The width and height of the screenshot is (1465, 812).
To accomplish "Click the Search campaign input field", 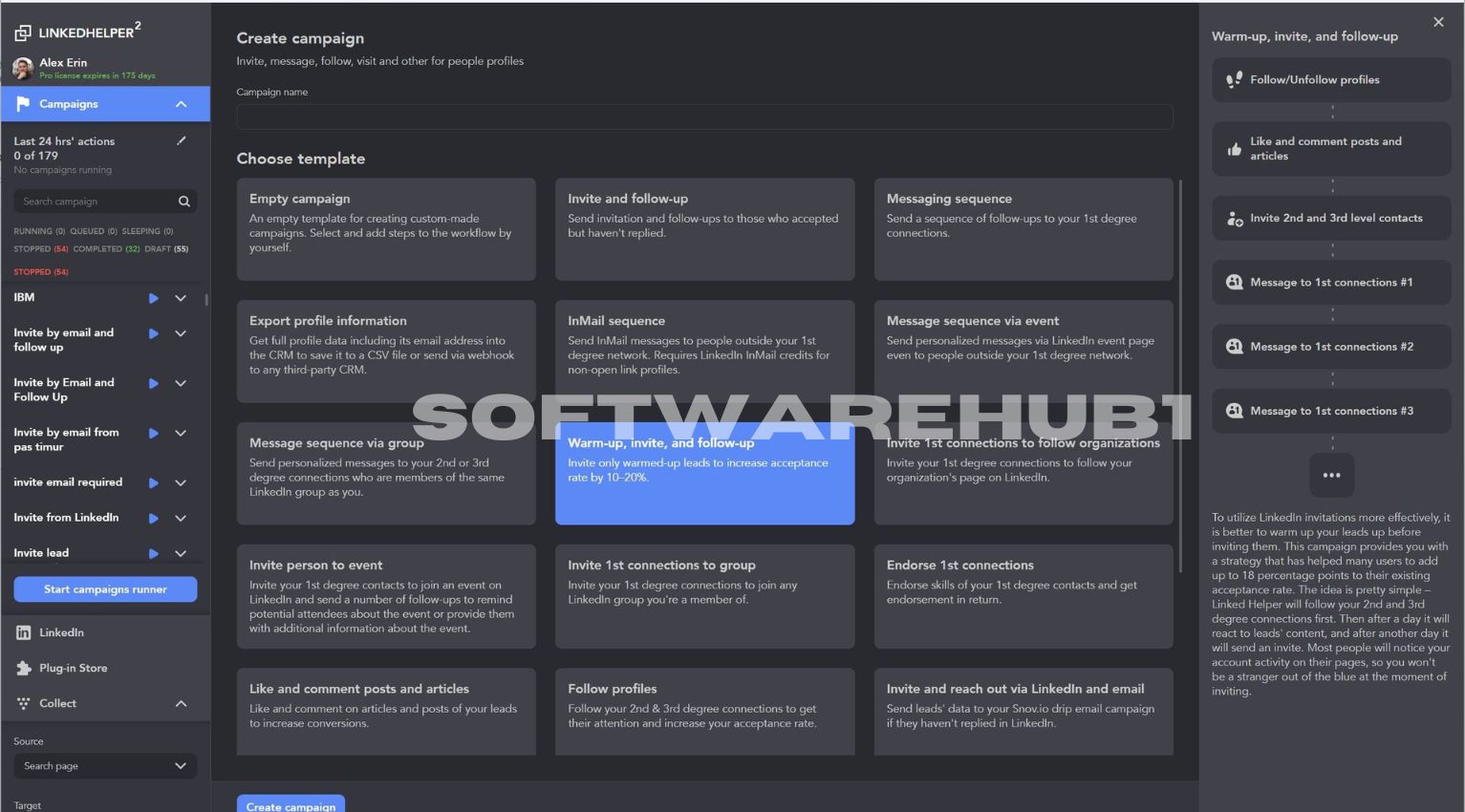I will coord(105,202).
